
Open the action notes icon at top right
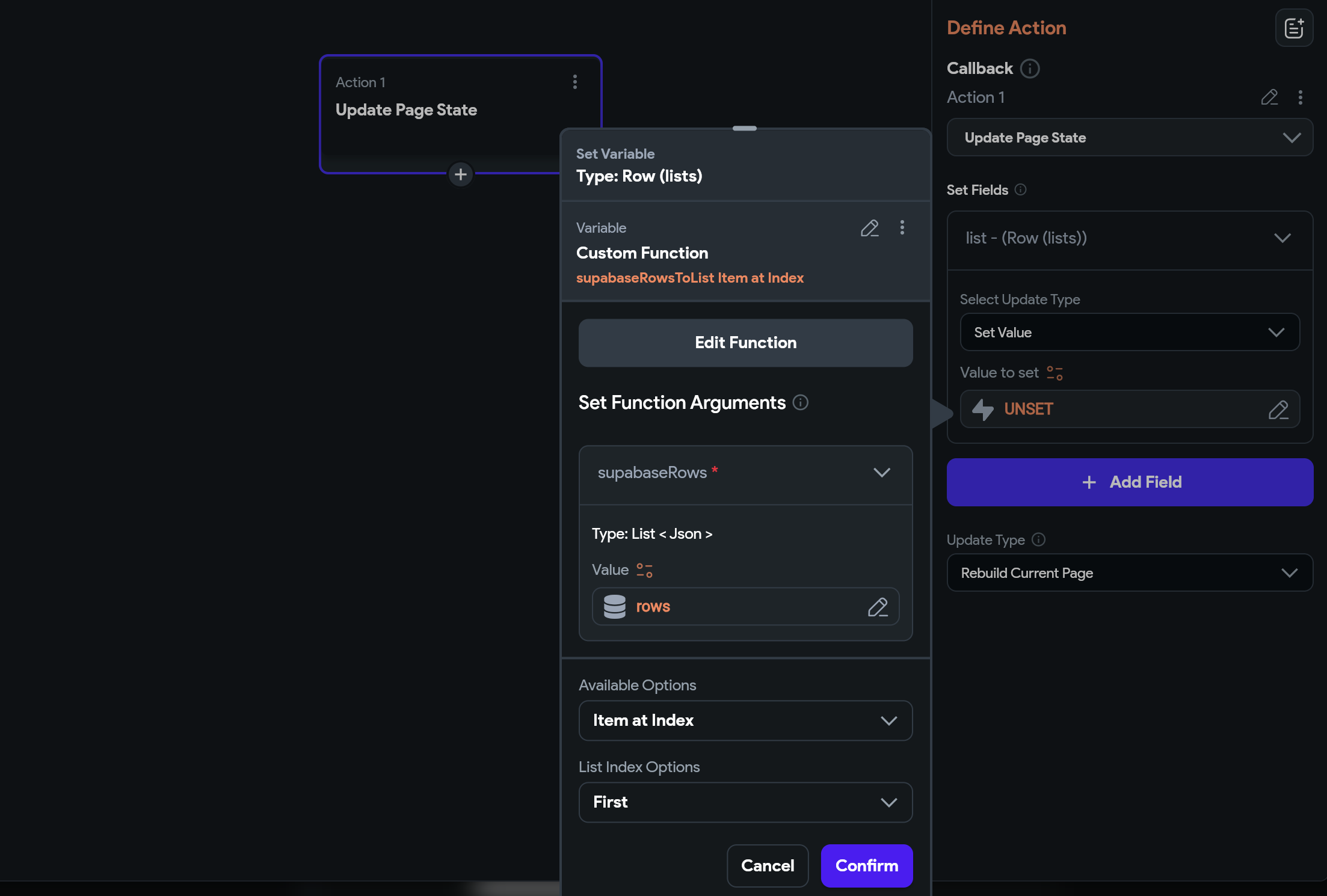(x=1293, y=28)
